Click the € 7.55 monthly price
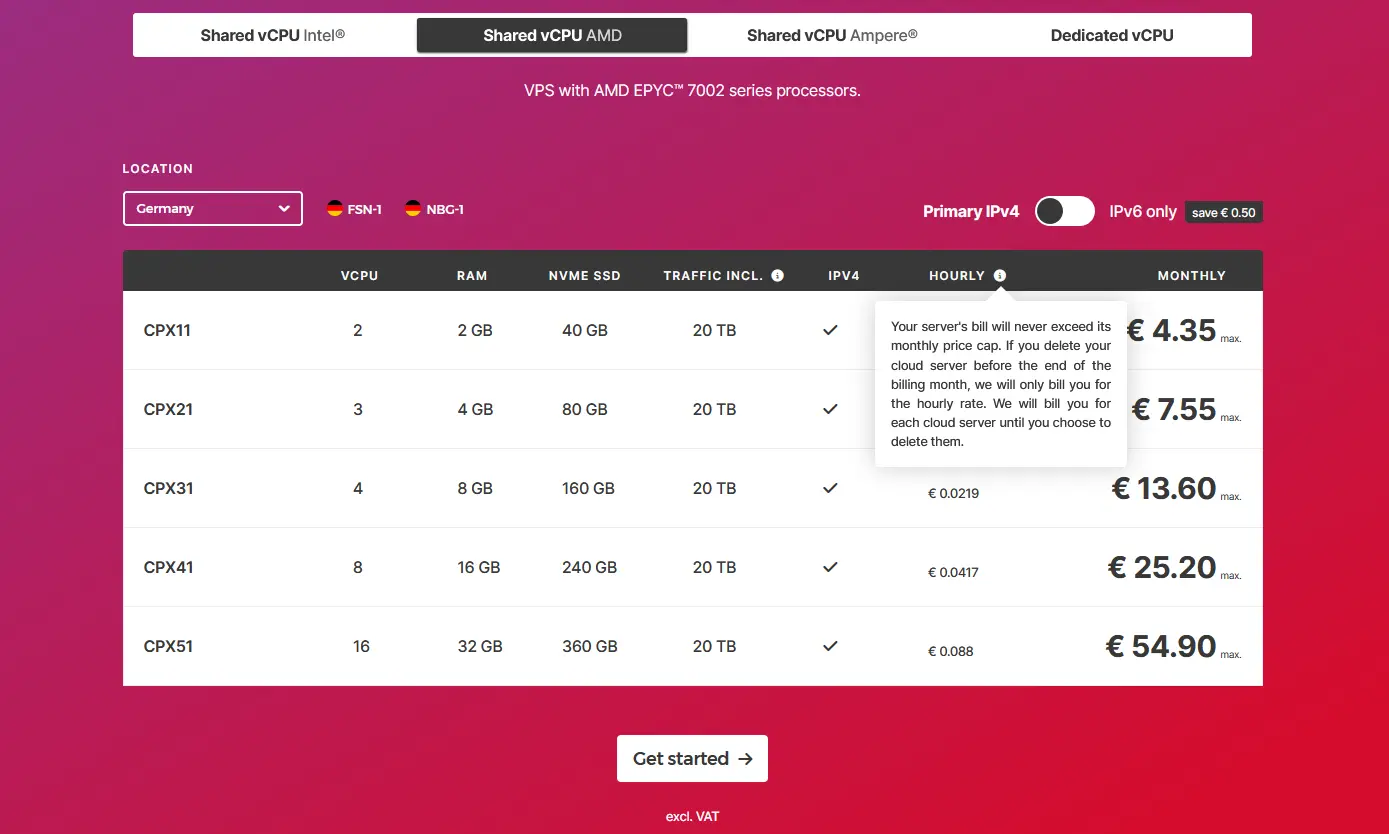This screenshot has width=1389, height=834. 1174,409
